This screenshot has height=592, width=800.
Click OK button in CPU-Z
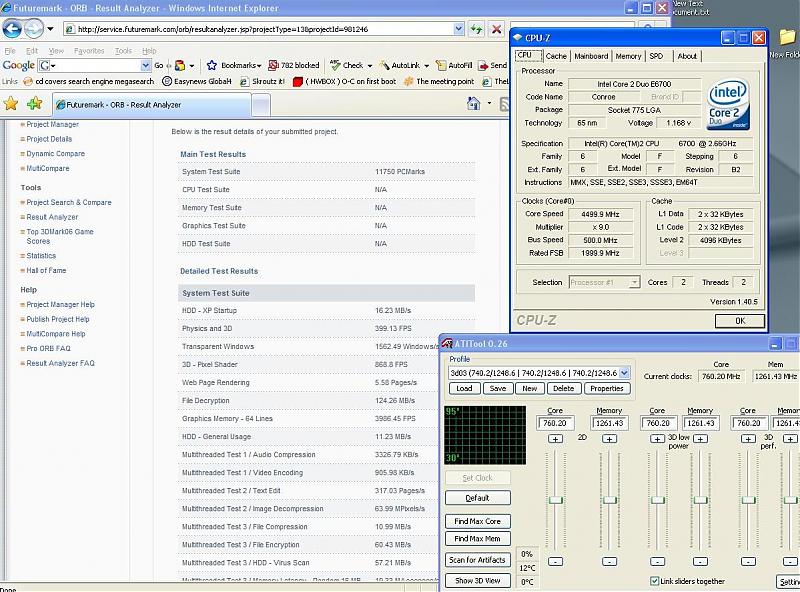tap(740, 320)
